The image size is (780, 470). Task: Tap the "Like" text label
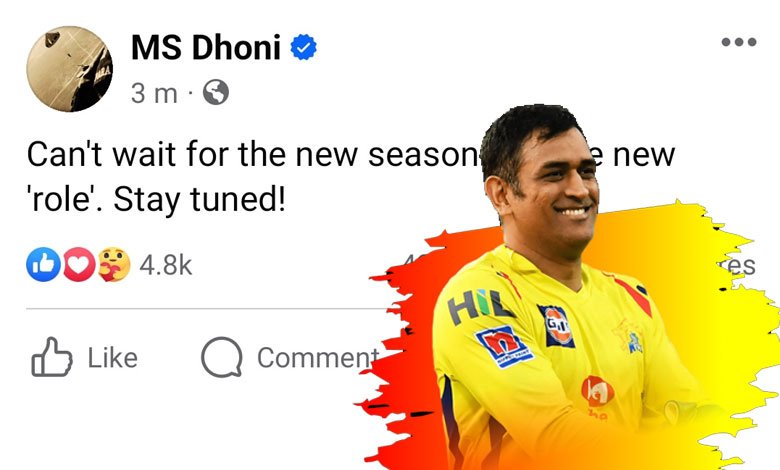point(112,358)
